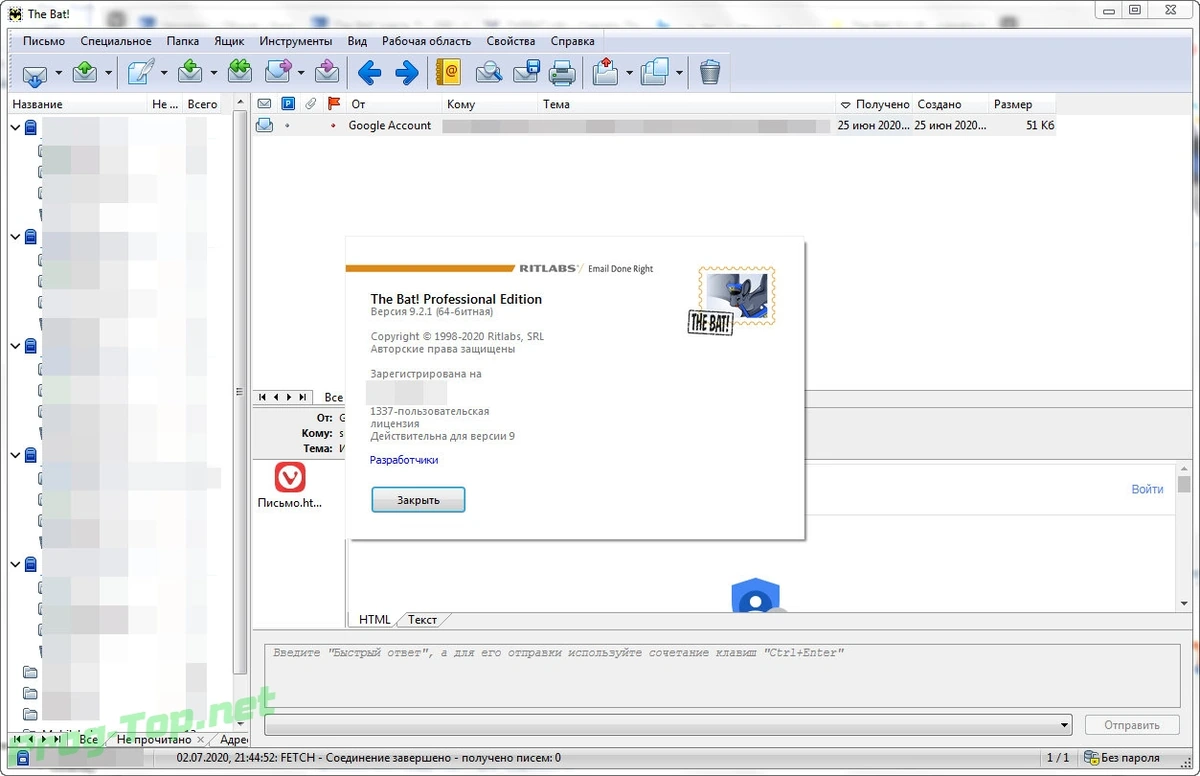This screenshot has height=776, width=1200.
Task: Switch to the HTML view tab
Action: pyautogui.click(x=375, y=619)
